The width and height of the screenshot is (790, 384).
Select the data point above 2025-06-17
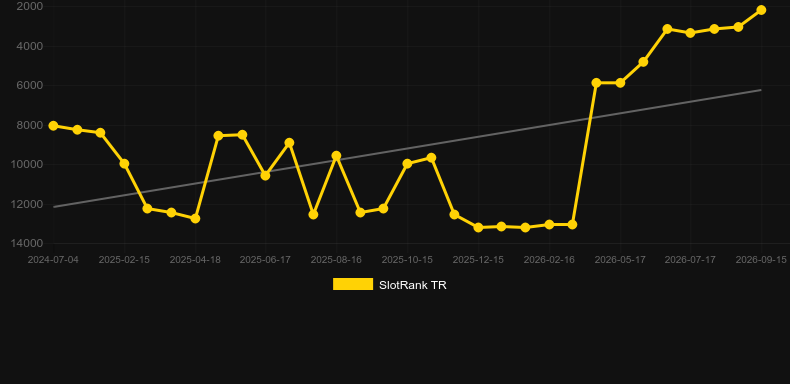point(266,175)
